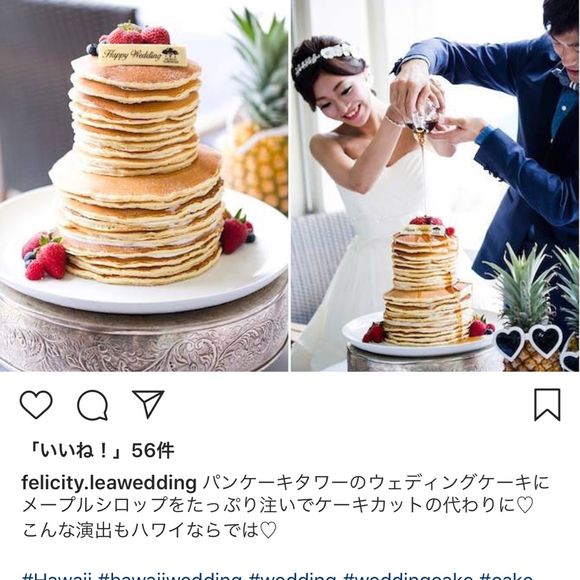580x580 pixels.
Task: Tap the syrup bottle in the couple's hands
Action: pyautogui.click(x=425, y=117)
